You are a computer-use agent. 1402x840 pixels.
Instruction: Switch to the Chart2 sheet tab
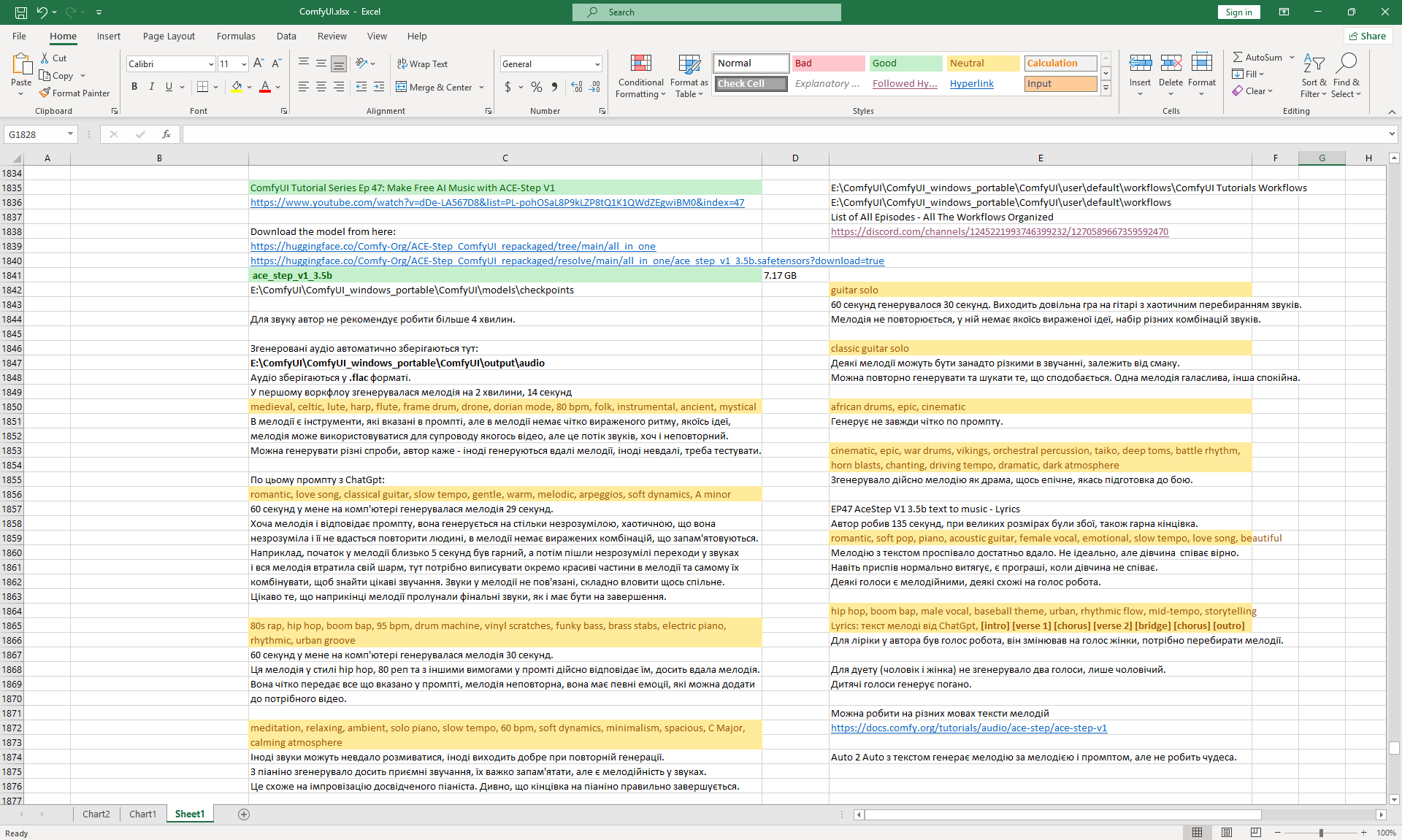tap(96, 814)
